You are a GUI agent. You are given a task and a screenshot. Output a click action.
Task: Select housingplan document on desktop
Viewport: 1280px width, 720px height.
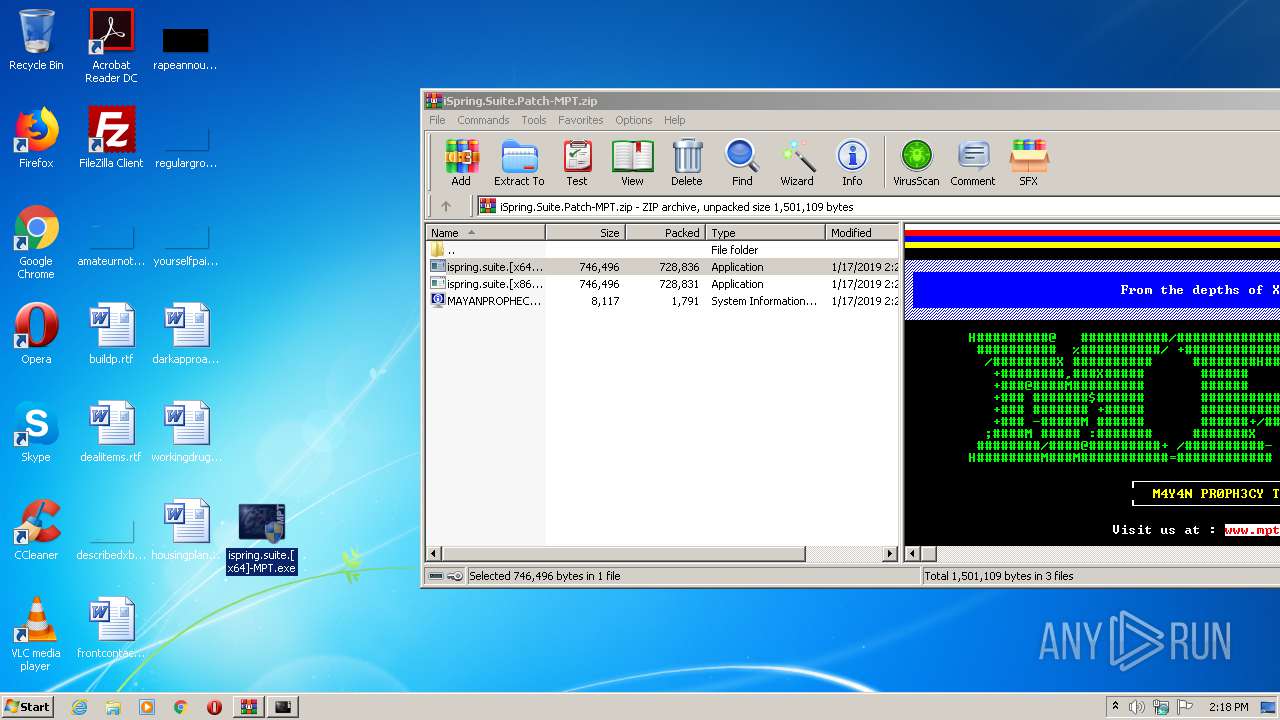tap(186, 530)
